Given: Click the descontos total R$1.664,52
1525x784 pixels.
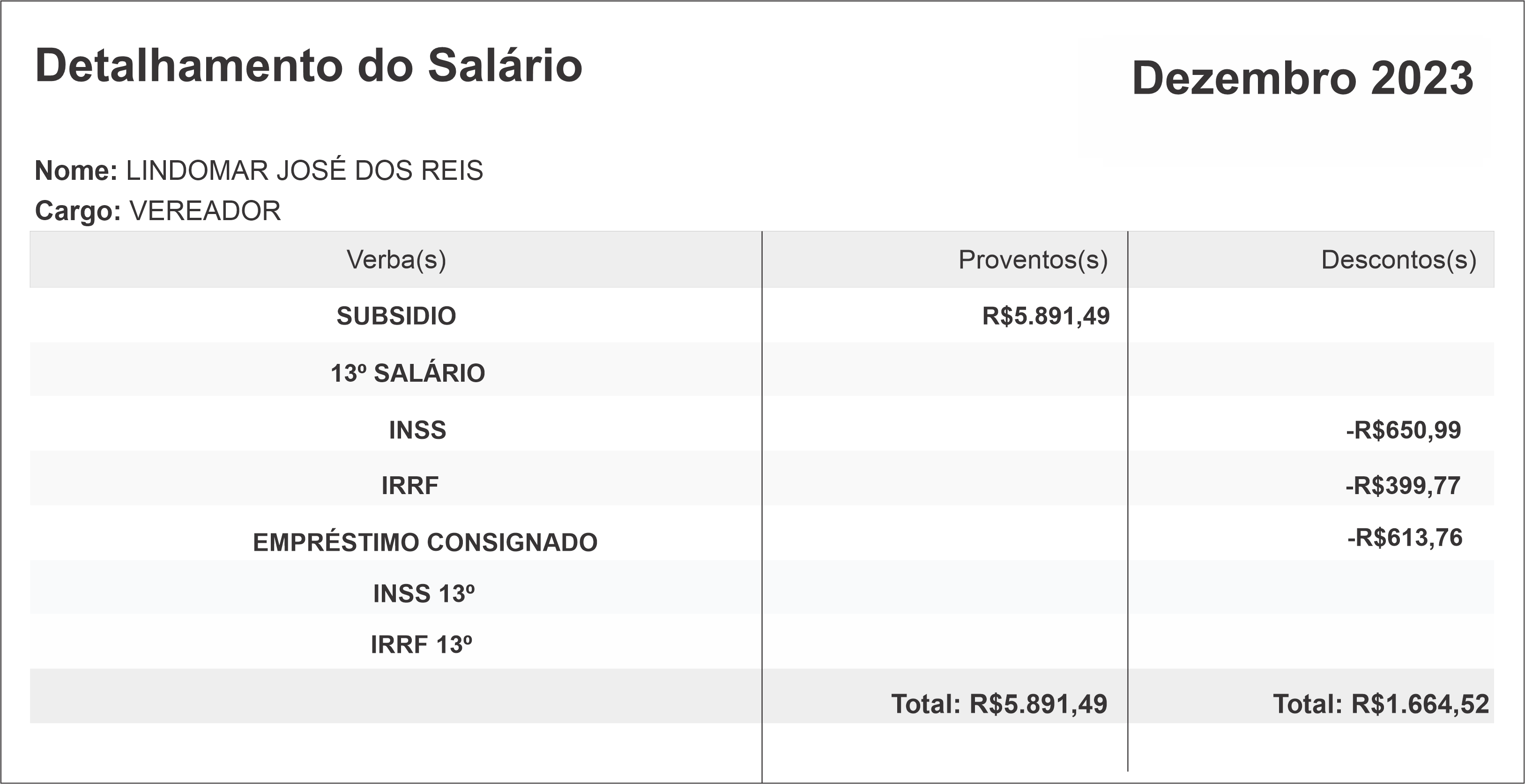Looking at the screenshot, I should coord(1381,703).
